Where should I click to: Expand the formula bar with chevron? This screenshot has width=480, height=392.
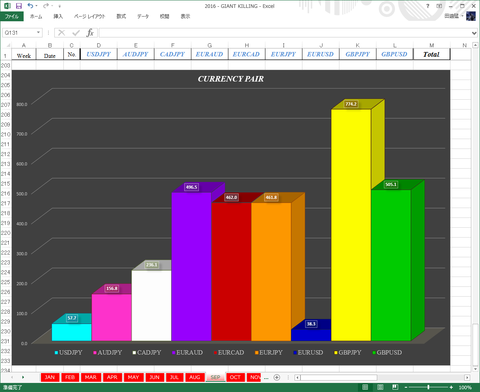pos(474,33)
